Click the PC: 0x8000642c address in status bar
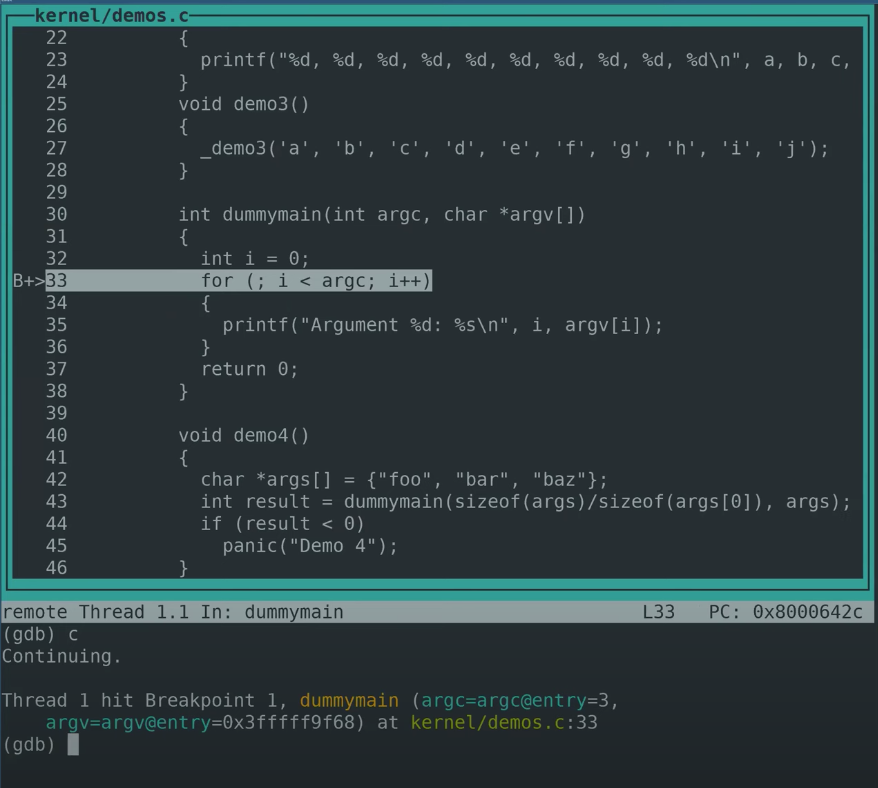Image resolution: width=878 pixels, height=788 pixels. [785, 612]
